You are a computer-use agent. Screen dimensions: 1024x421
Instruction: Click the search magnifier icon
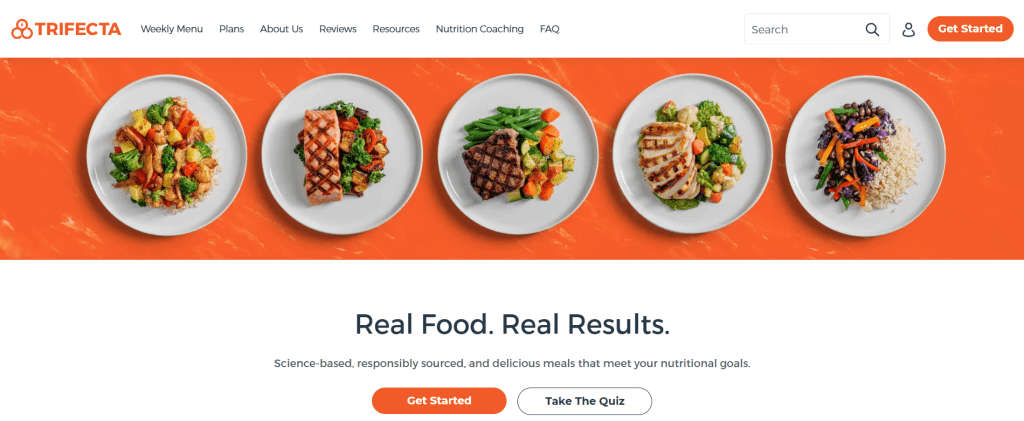coord(872,29)
